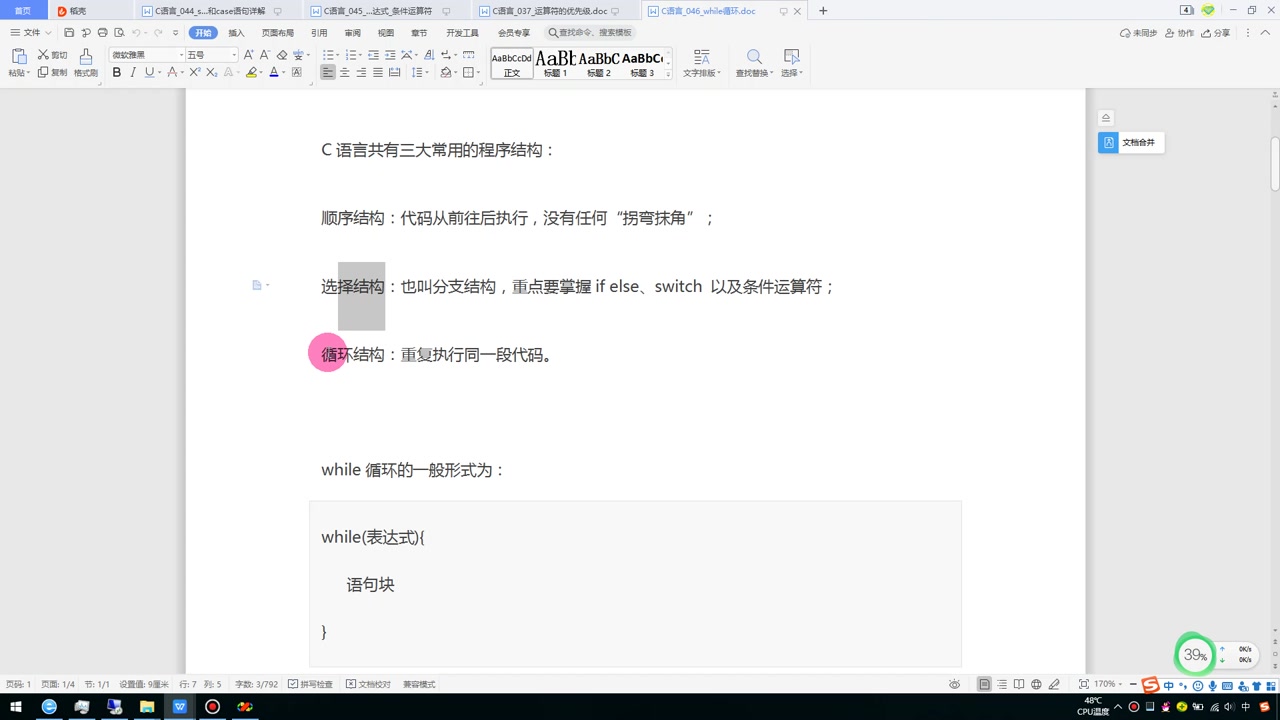
Task: Select Align Left paragraph alignment
Action: (328, 72)
